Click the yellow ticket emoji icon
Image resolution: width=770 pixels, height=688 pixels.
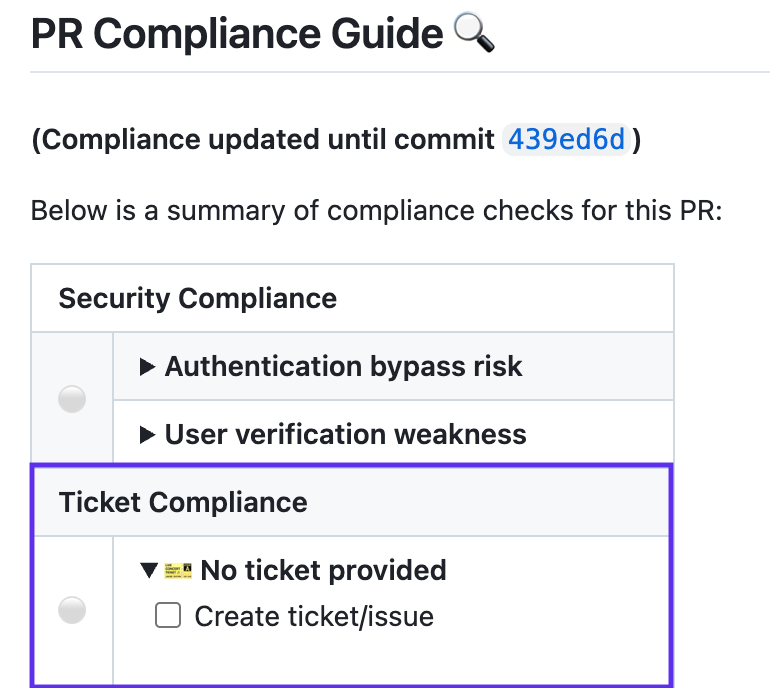pos(178,571)
